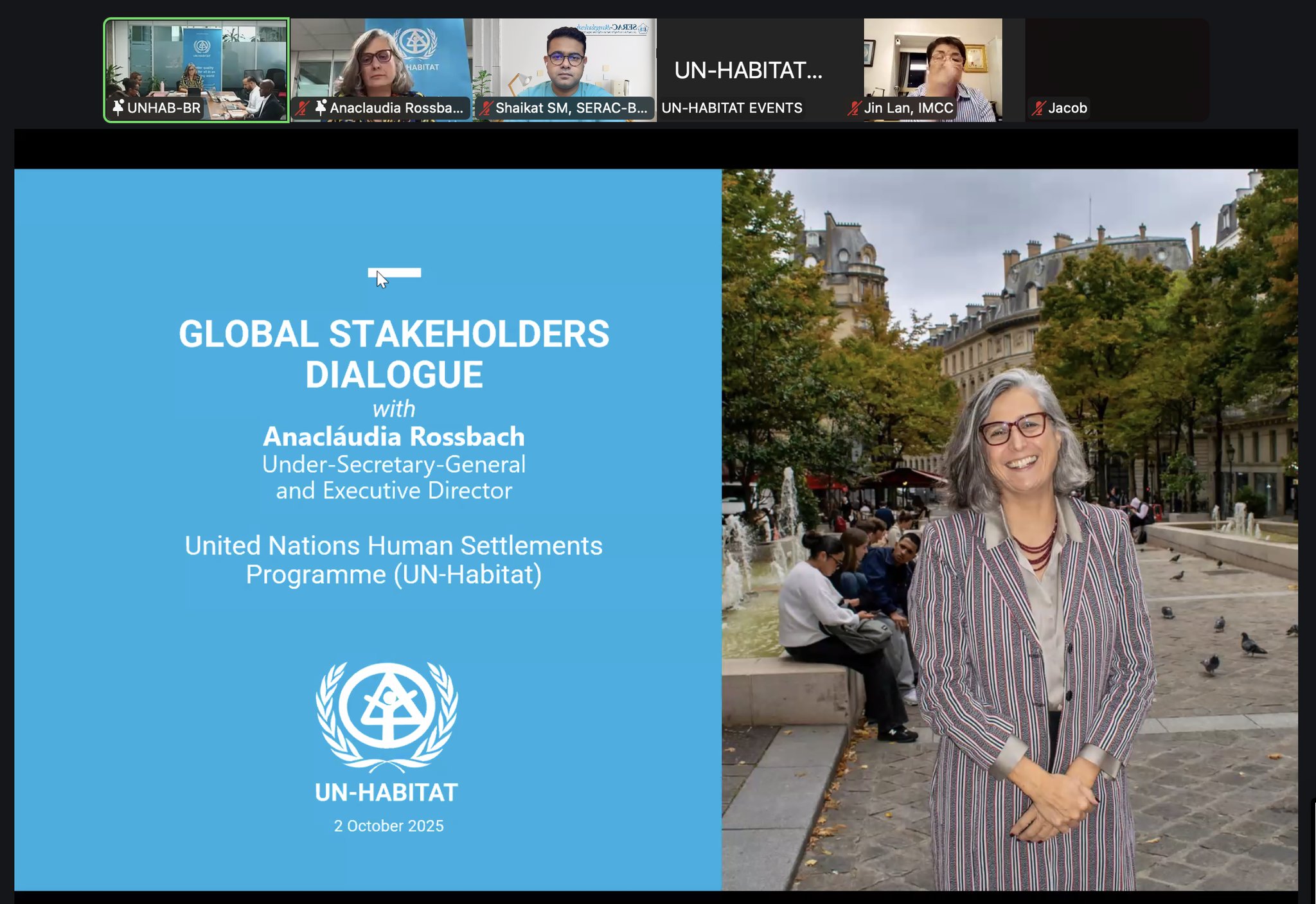Click the 2 October 2025 date text
1316x904 pixels.
click(389, 826)
